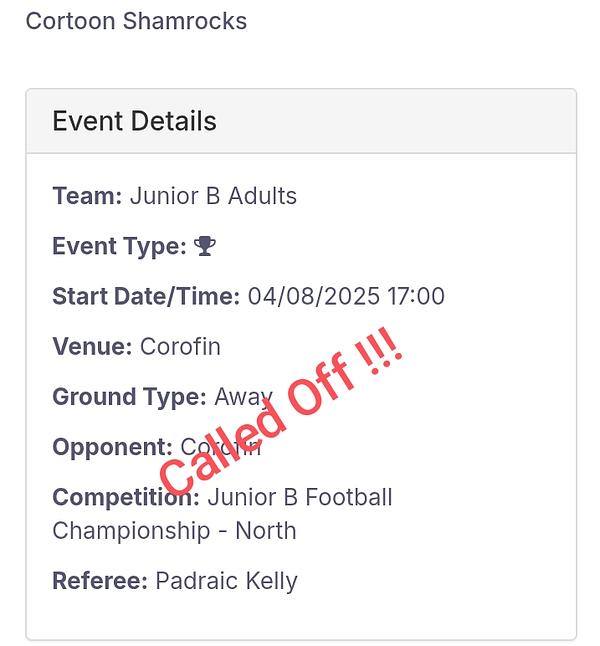Click the Start Date/Time label
600x646 pixels.
[x=146, y=296]
